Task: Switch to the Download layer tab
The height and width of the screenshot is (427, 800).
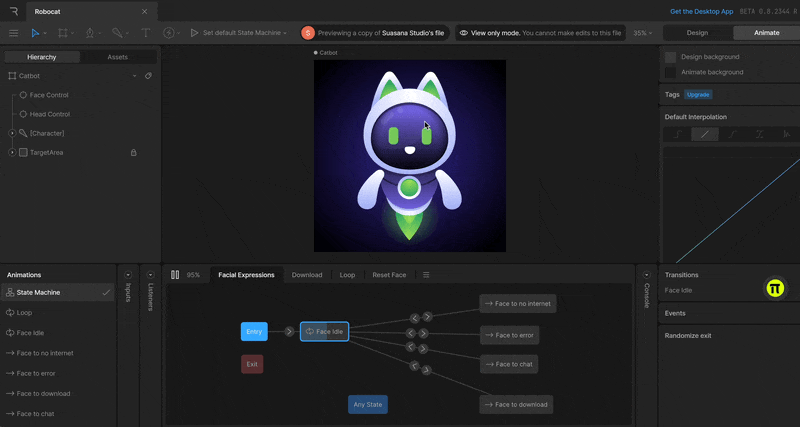Action: coord(306,275)
